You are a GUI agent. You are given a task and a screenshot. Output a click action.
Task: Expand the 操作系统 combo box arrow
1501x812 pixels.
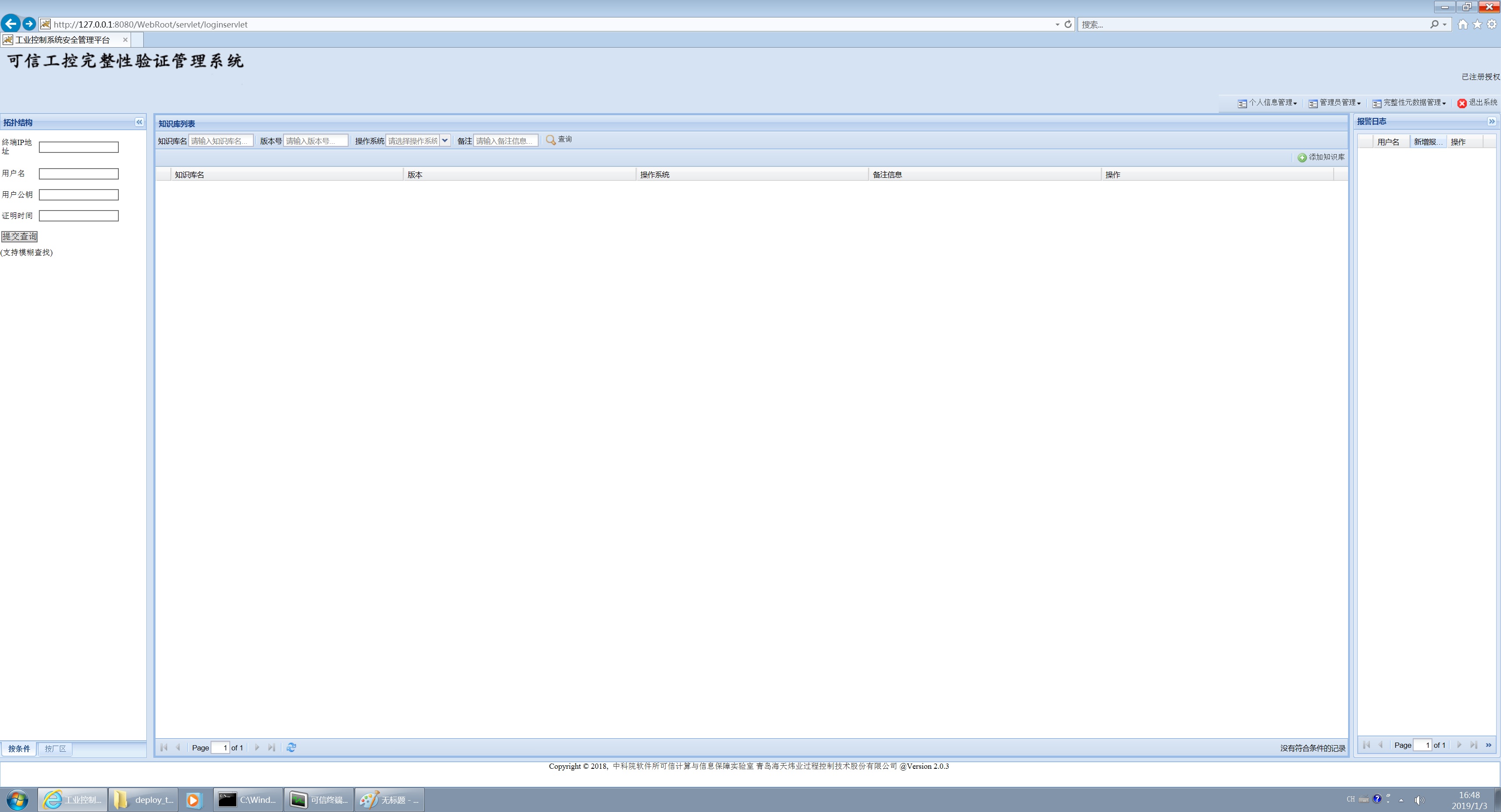tap(445, 140)
